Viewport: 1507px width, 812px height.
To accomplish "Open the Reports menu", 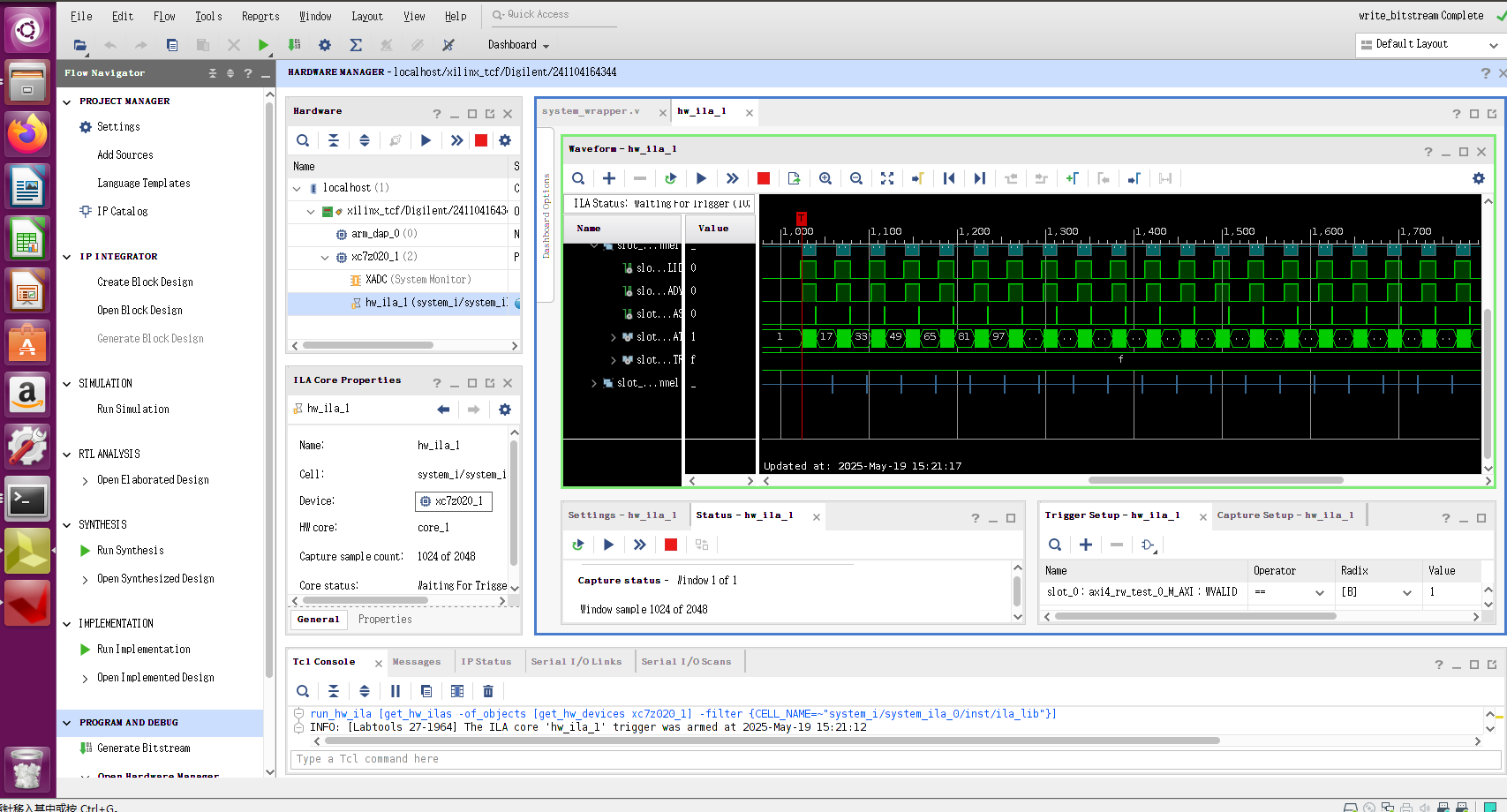I will [260, 15].
